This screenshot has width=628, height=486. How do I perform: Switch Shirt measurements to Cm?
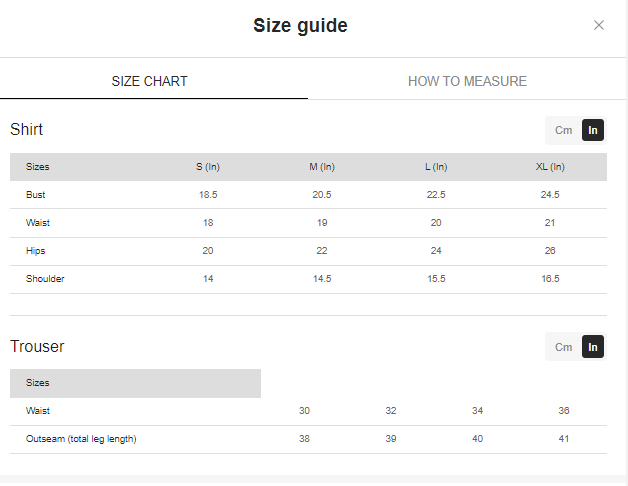coord(563,130)
